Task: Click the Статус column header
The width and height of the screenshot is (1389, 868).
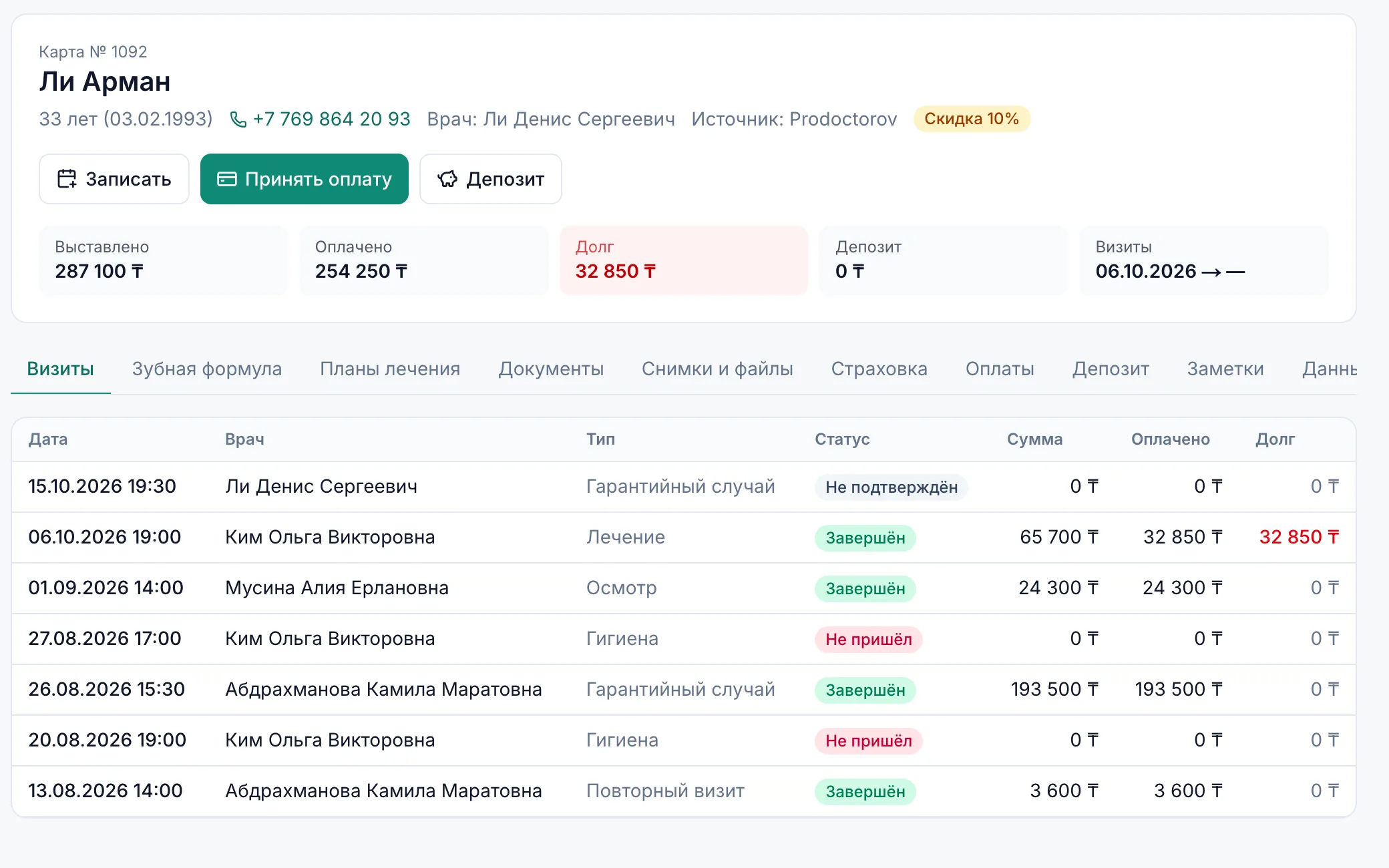Action: coord(842,439)
